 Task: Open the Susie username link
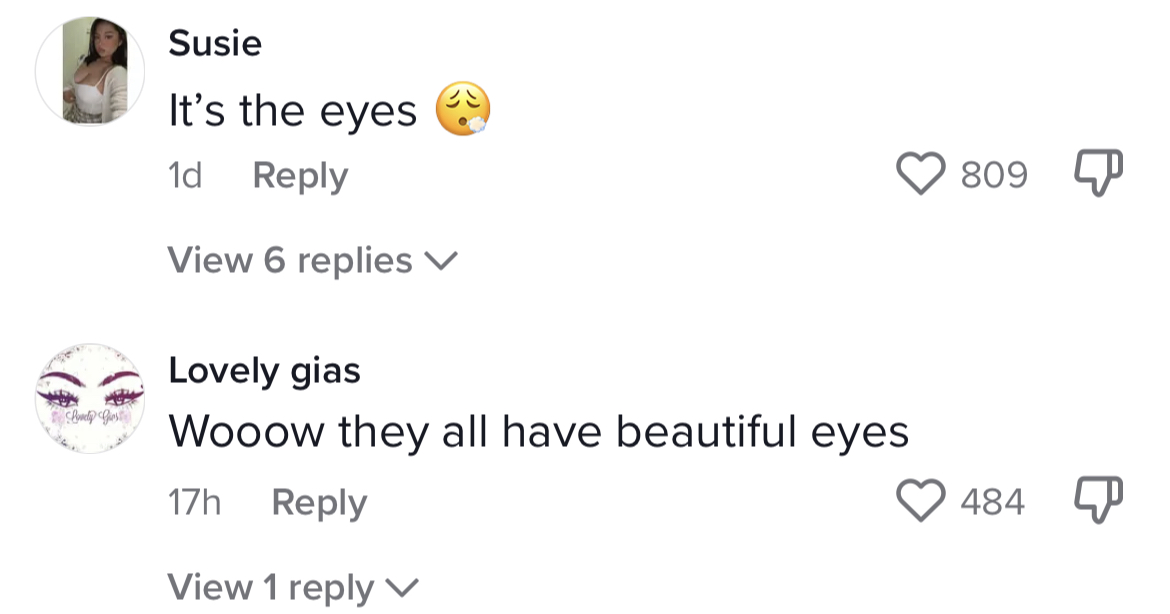(215, 43)
